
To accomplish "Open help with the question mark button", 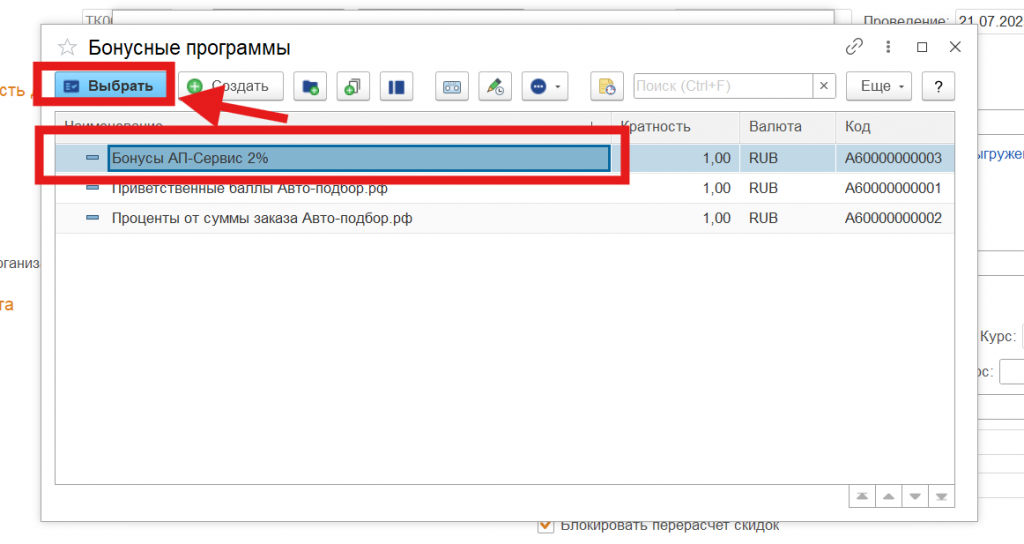I will (938, 86).
